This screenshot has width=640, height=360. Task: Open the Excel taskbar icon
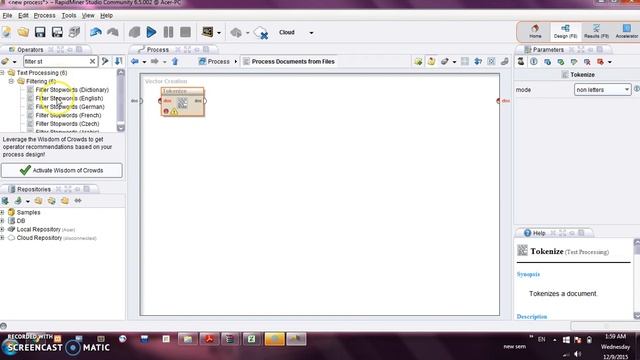click(252, 339)
